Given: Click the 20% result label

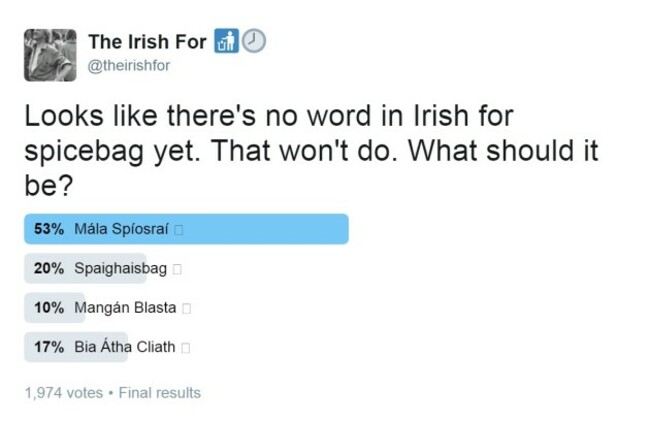Looking at the screenshot, I should tap(49, 268).
